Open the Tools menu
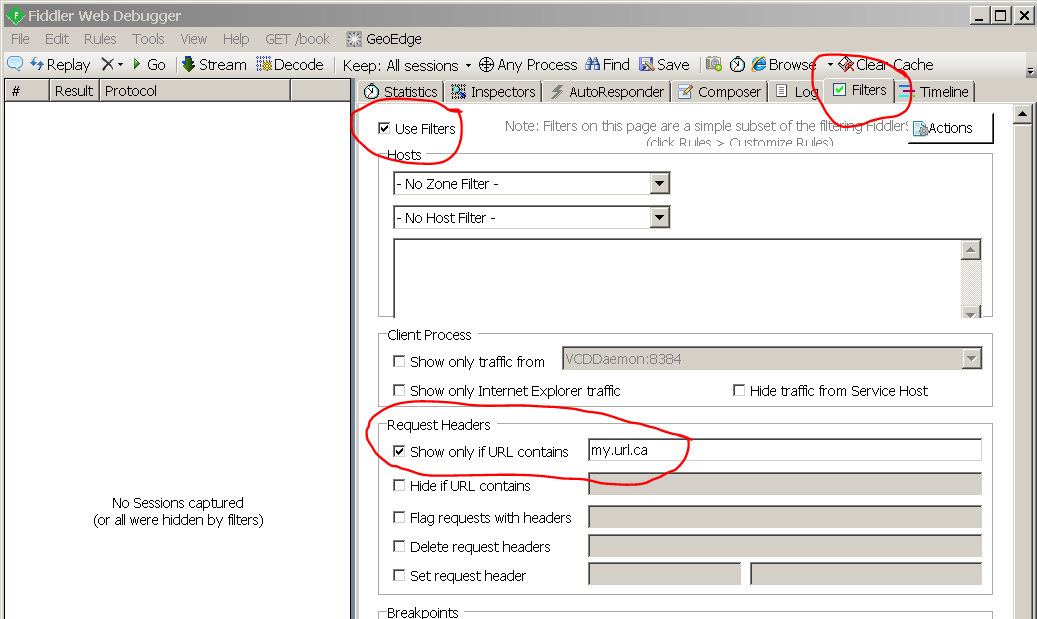The height and width of the screenshot is (619, 1037). (148, 39)
